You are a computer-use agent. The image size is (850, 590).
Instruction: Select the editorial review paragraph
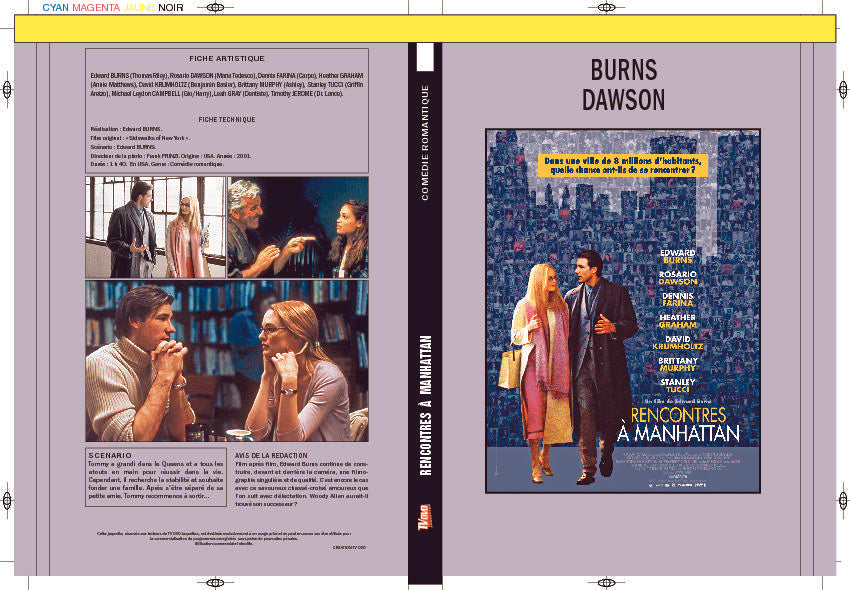(x=301, y=484)
